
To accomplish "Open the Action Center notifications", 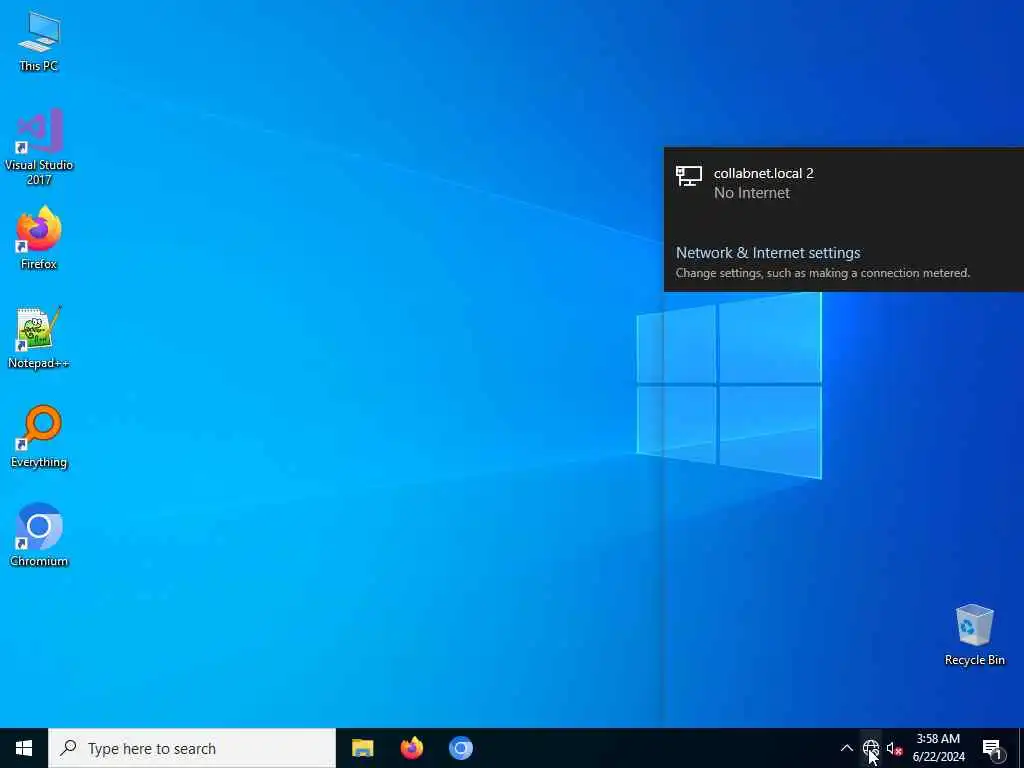I will point(993,748).
